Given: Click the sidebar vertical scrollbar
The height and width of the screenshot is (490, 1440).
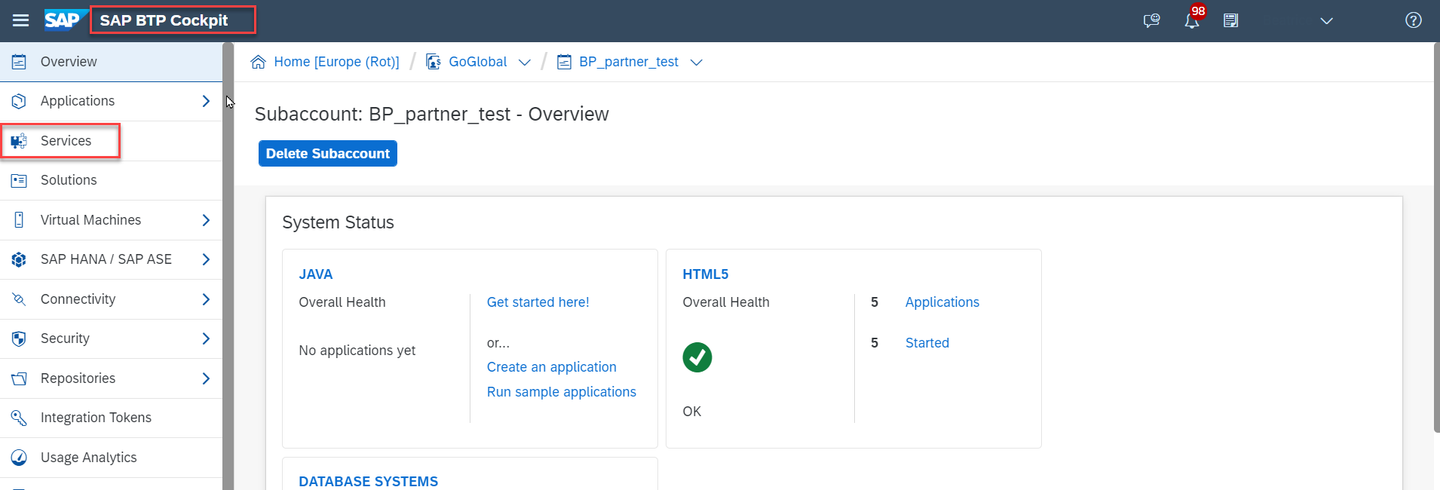Looking at the screenshot, I should 229,266.
